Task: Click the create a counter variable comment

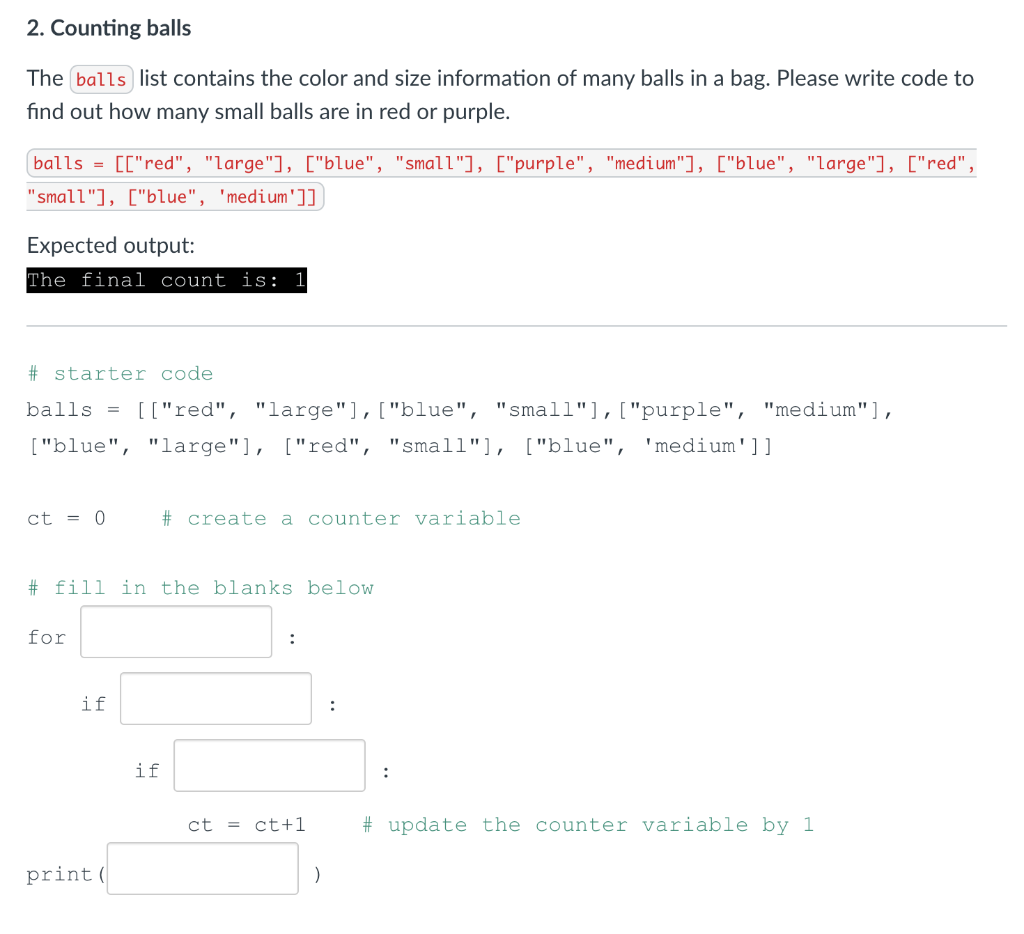Action: (x=341, y=518)
